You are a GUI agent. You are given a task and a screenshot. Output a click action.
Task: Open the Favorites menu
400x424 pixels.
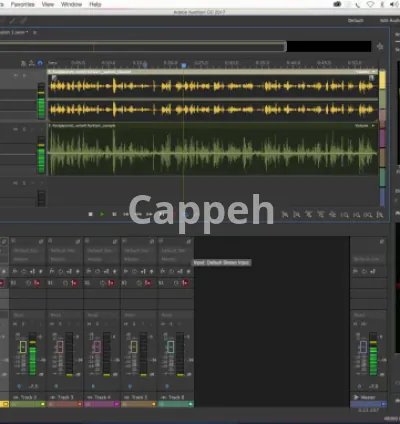[23, 4]
